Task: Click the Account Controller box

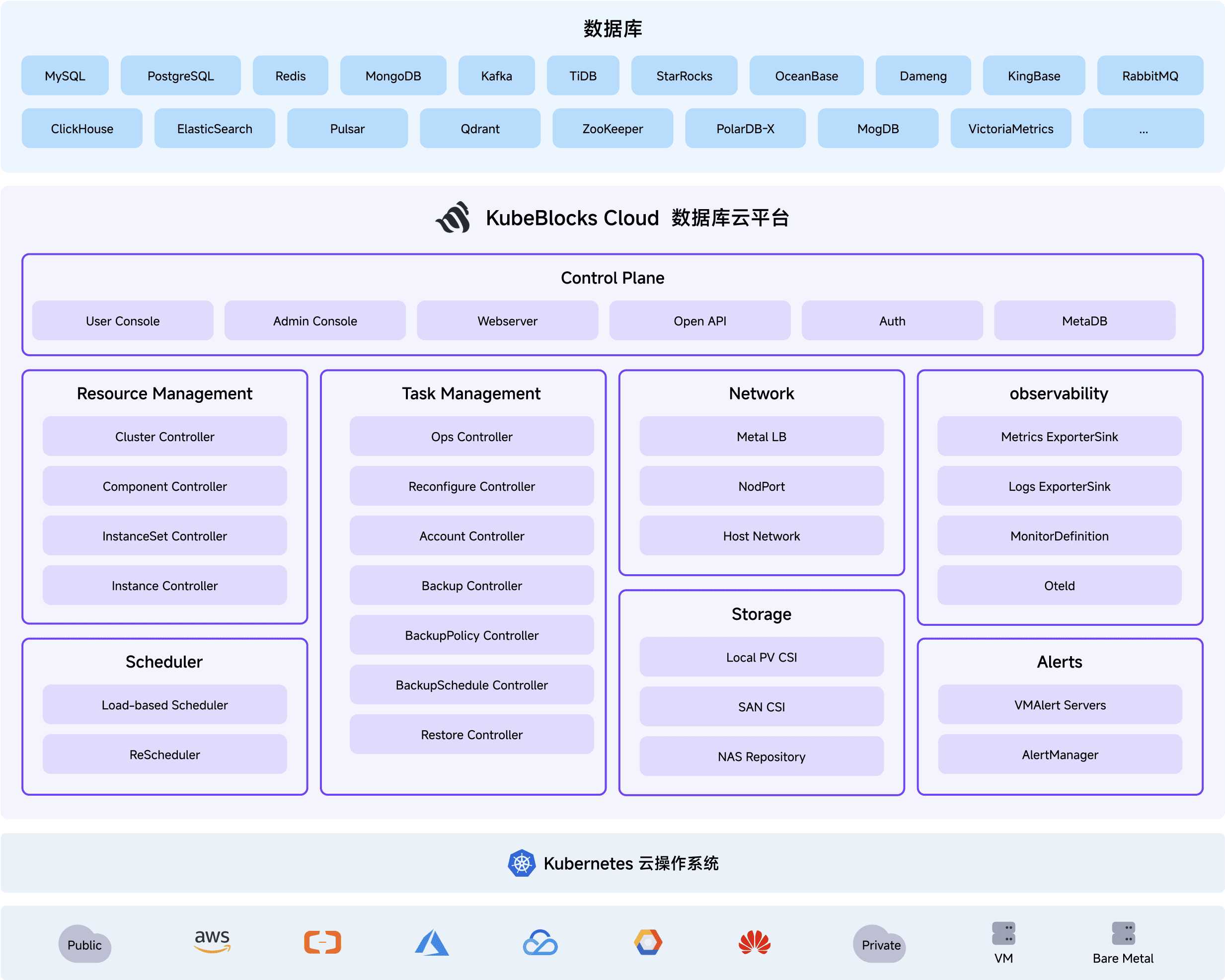Action: [x=471, y=536]
